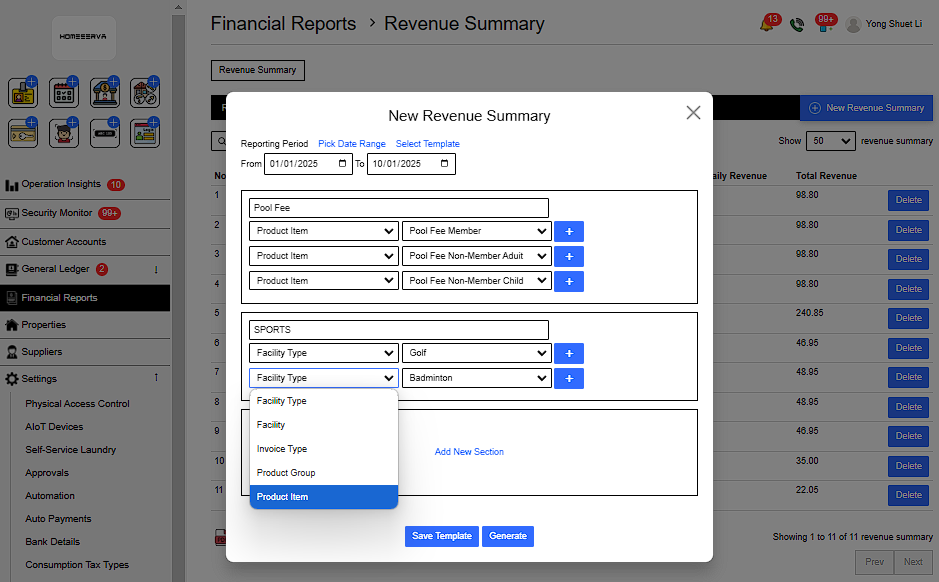939x582 pixels.
Task: Click the Generate button
Action: click(508, 536)
